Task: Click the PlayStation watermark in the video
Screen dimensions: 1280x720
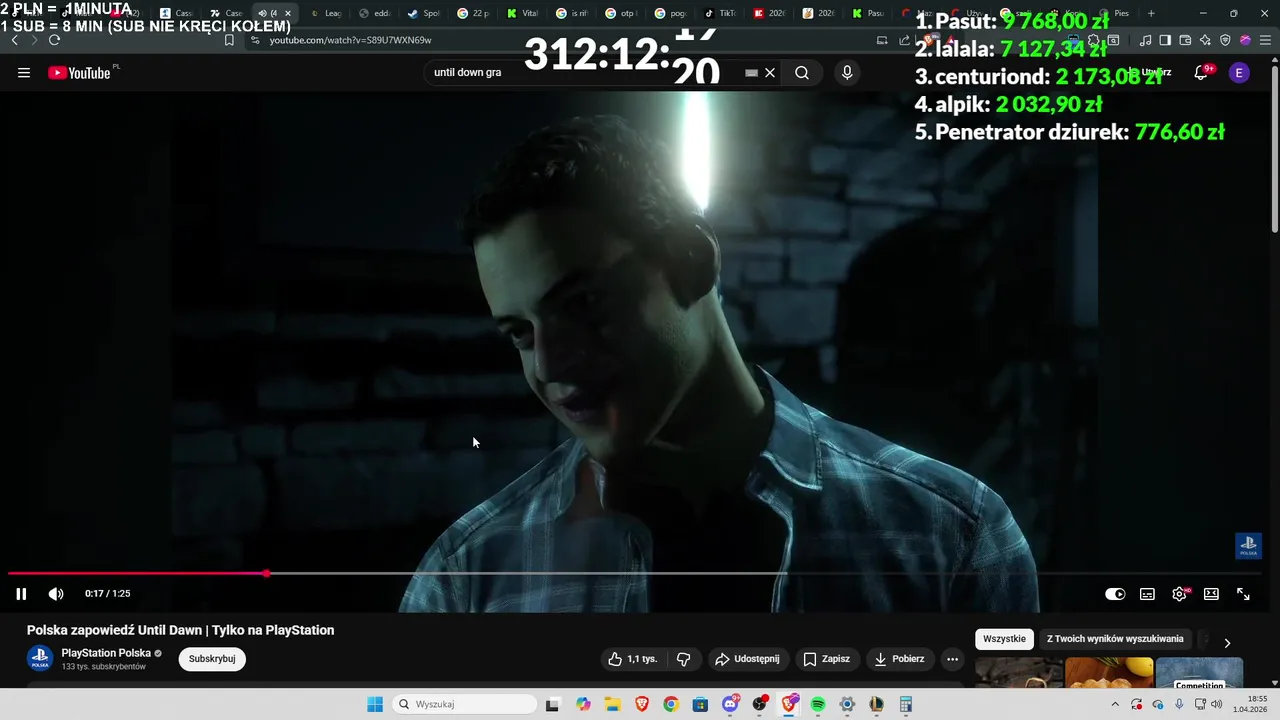Action: [1248, 546]
